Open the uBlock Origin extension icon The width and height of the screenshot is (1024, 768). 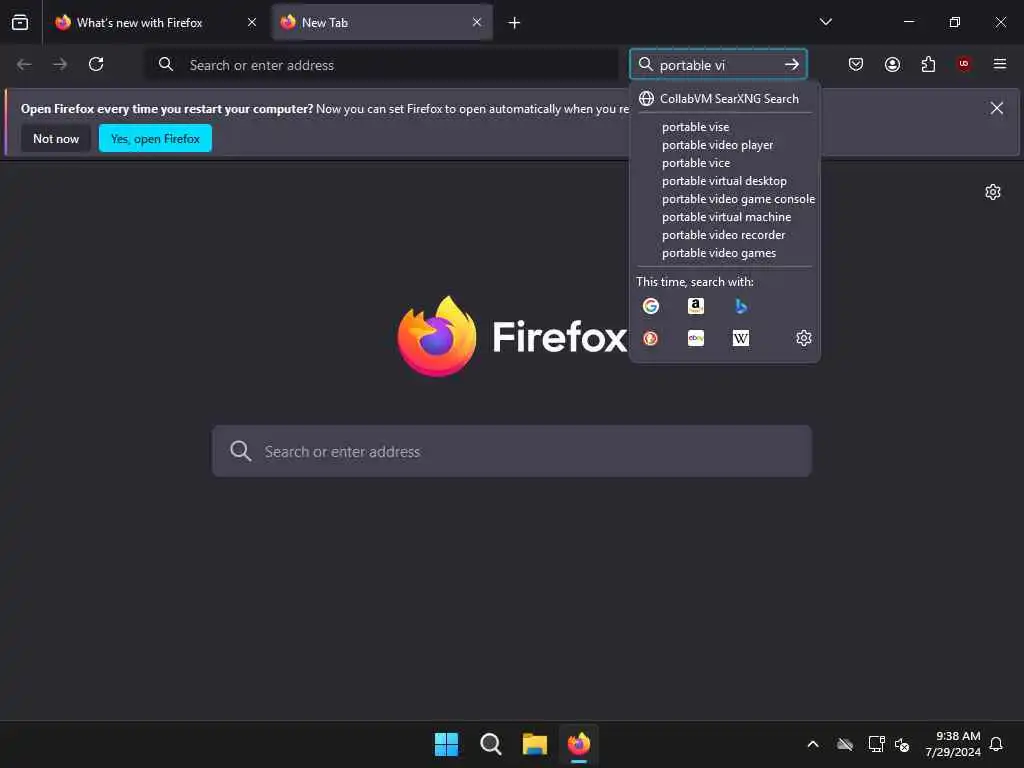point(964,64)
